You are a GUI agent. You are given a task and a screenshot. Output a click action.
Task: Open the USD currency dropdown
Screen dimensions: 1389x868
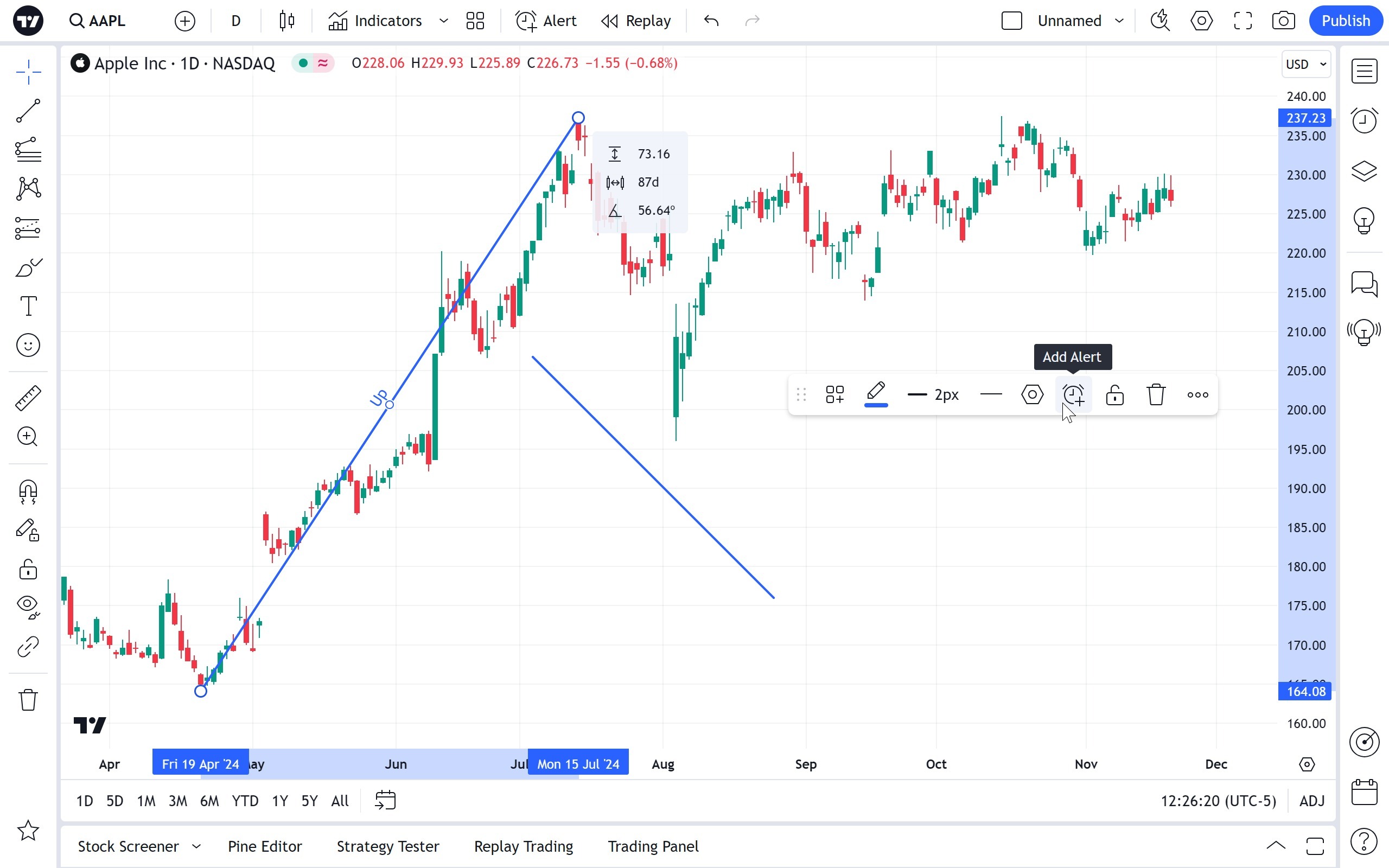click(x=1306, y=65)
